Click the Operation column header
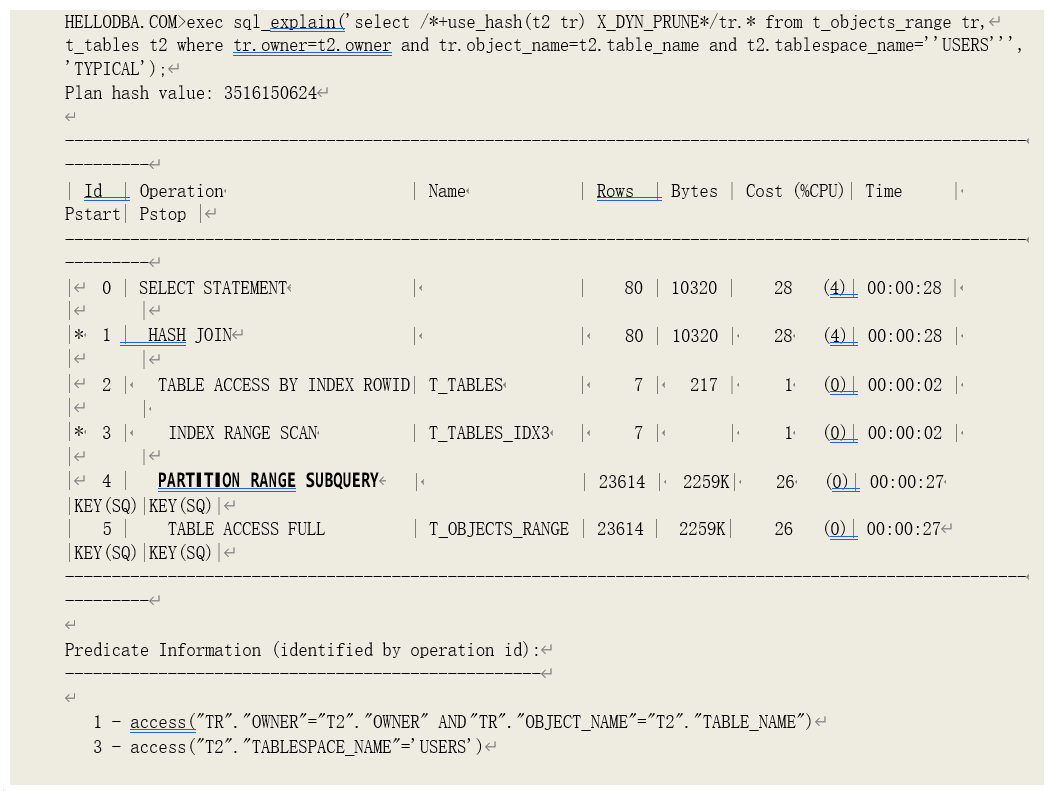The image size is (1045, 791). (x=181, y=191)
